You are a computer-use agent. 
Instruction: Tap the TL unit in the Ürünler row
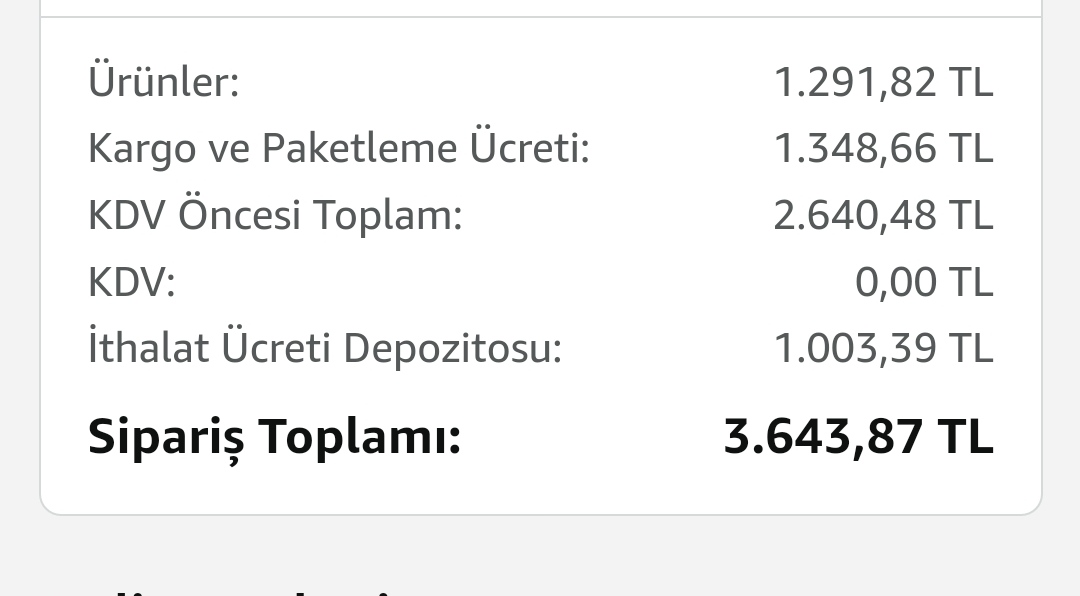pos(971,82)
